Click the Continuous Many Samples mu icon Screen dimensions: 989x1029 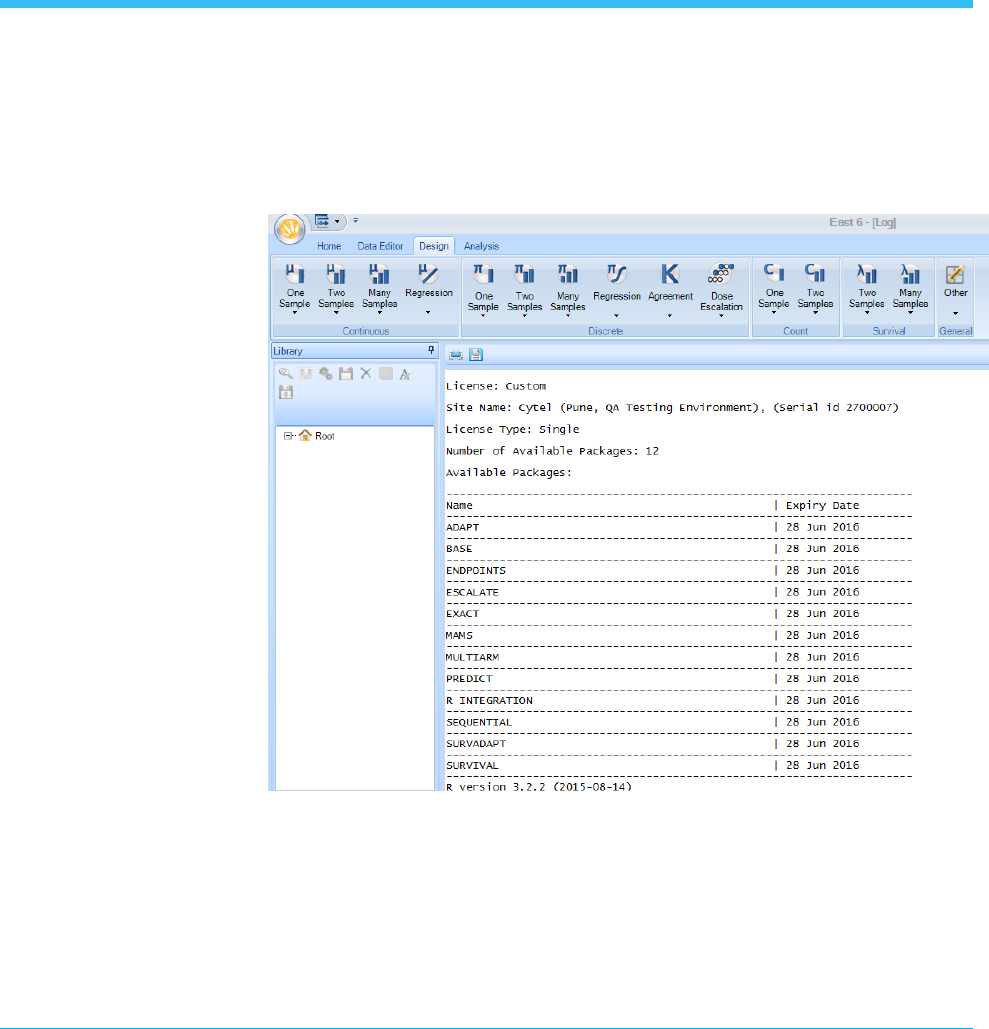379,273
